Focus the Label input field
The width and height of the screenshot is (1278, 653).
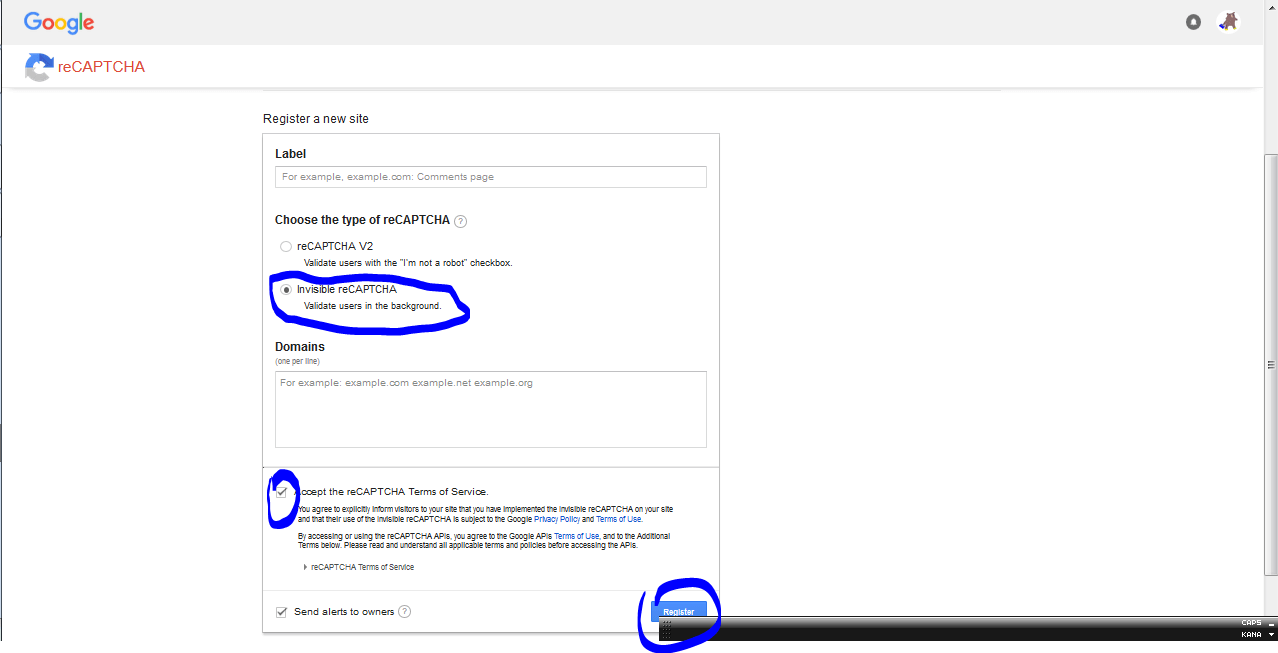pyautogui.click(x=491, y=177)
